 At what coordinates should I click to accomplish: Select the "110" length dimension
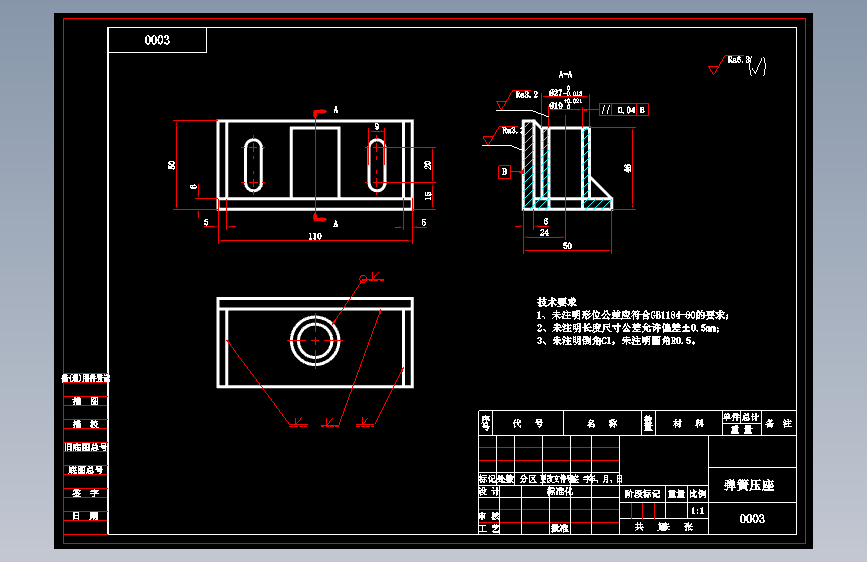coord(315,236)
